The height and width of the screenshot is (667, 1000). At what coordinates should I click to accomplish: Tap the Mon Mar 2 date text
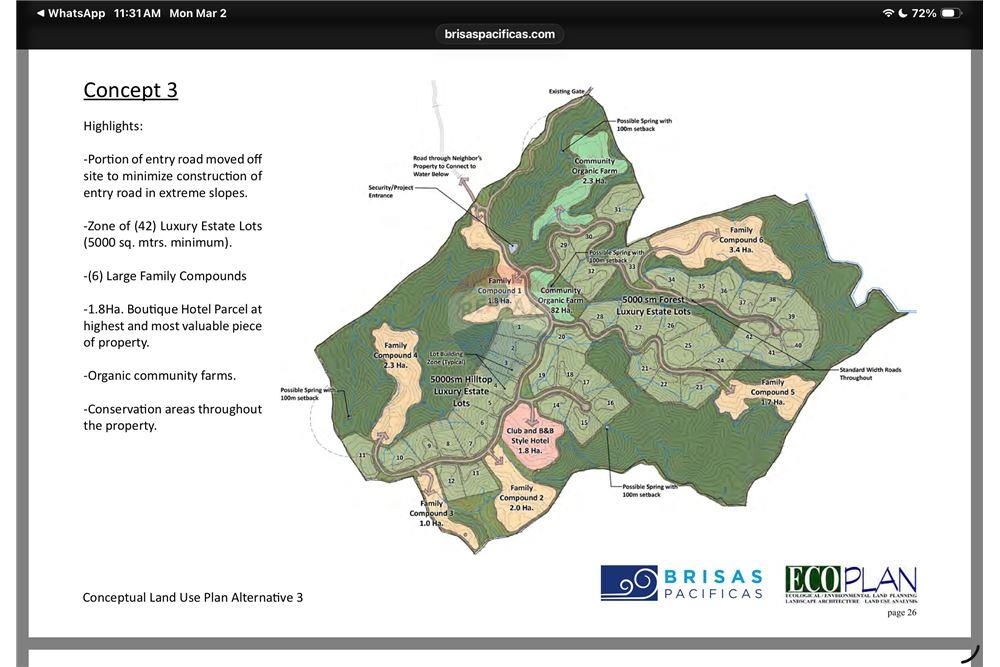click(198, 13)
